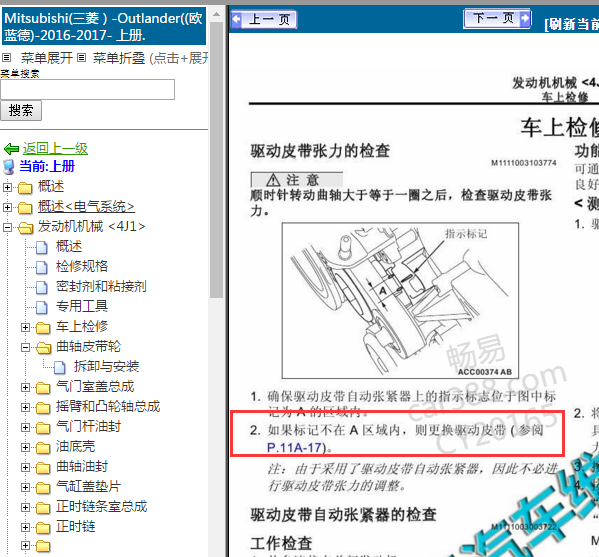Click the page icon beside 检修规格
Screen dimensions: 599x557
point(42,267)
